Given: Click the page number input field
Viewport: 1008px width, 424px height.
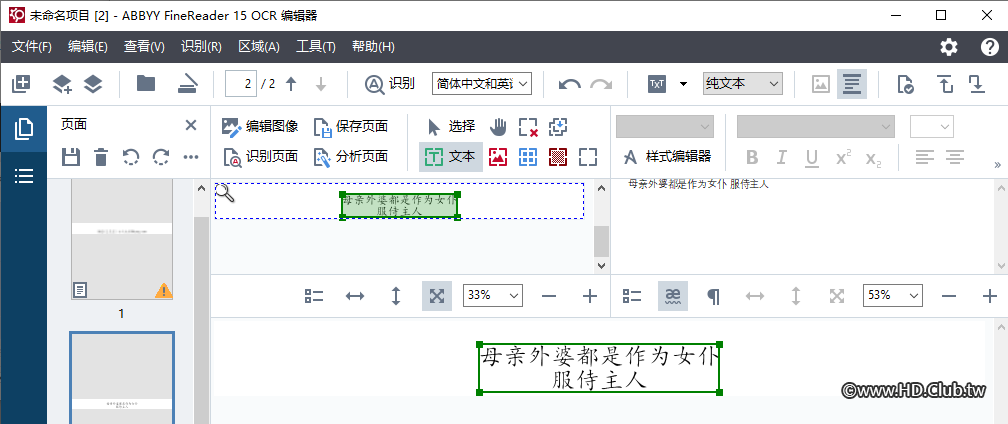Looking at the screenshot, I should [241, 84].
